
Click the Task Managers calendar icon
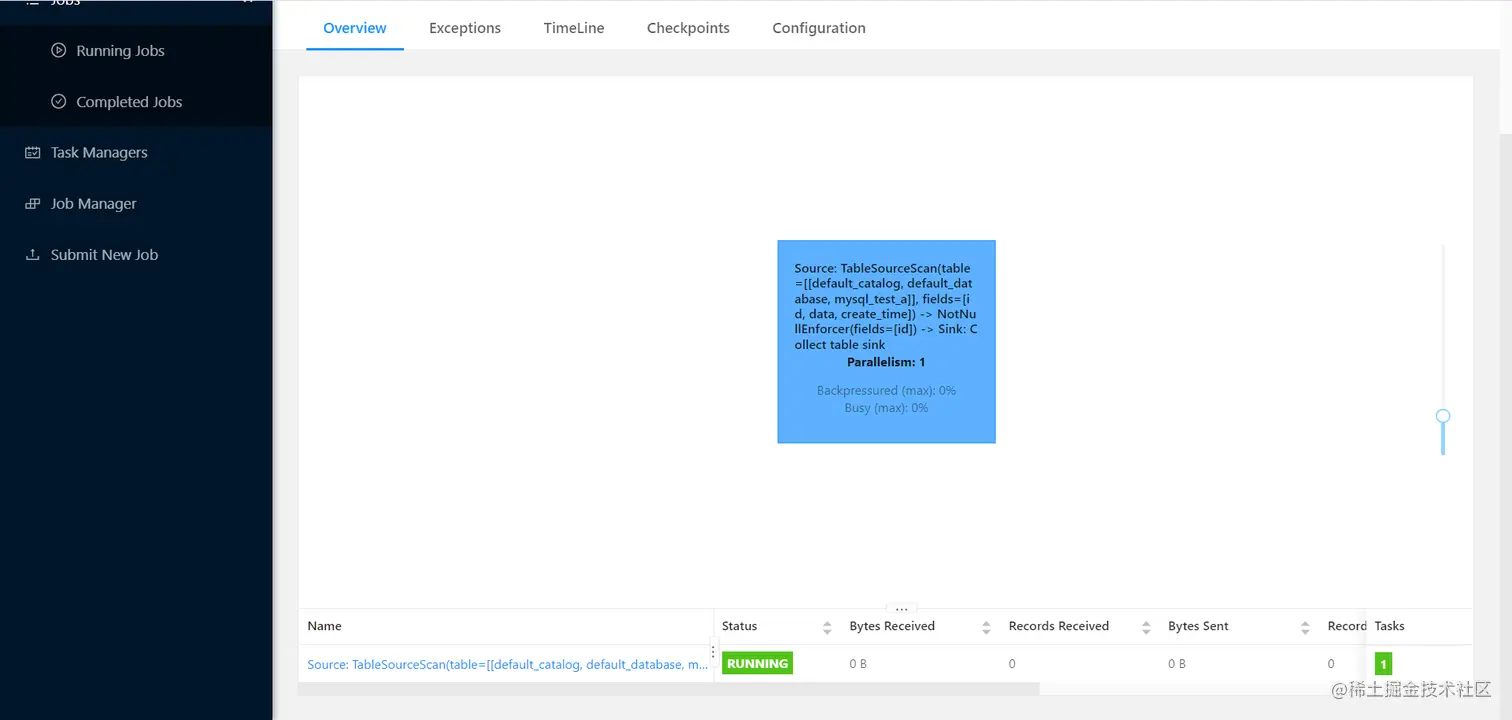click(33, 153)
